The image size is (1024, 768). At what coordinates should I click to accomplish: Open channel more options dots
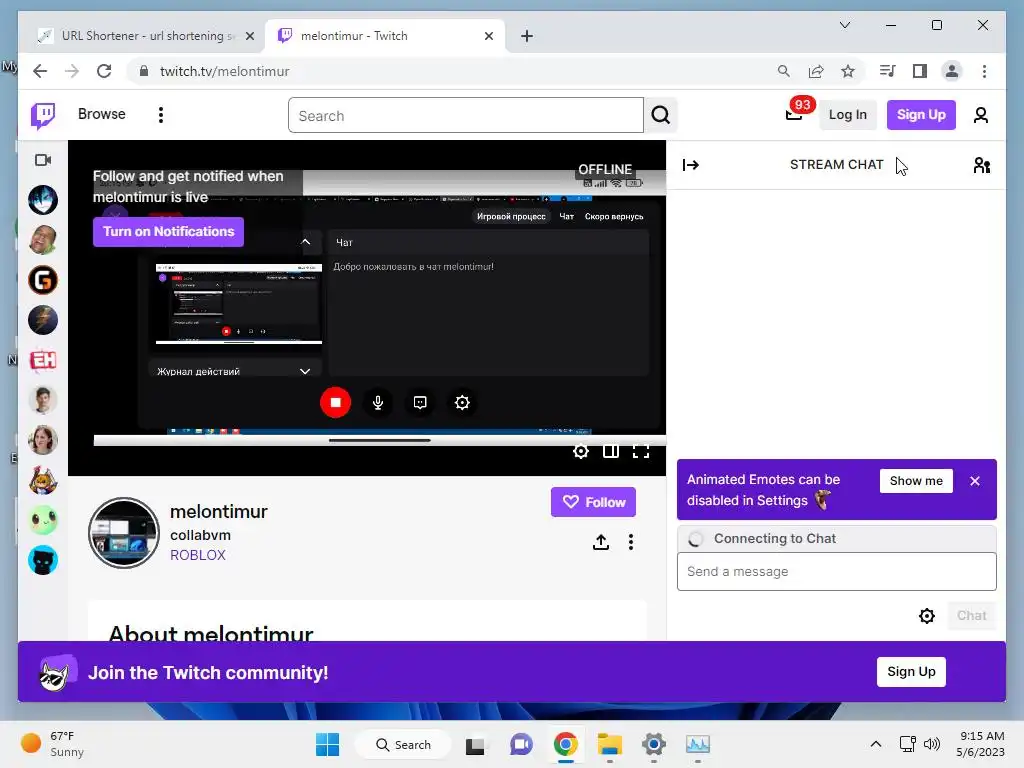click(631, 542)
